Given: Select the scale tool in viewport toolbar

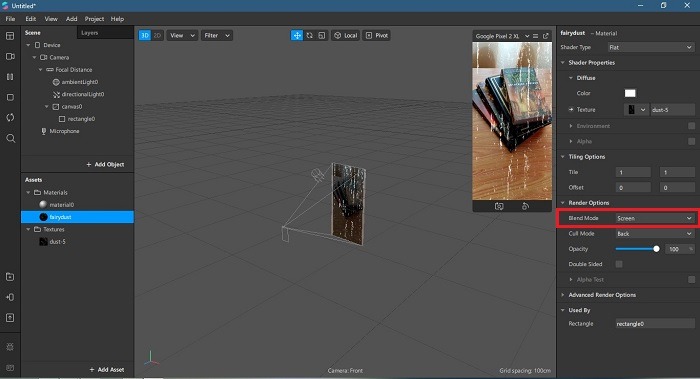Looking at the screenshot, I should point(321,35).
